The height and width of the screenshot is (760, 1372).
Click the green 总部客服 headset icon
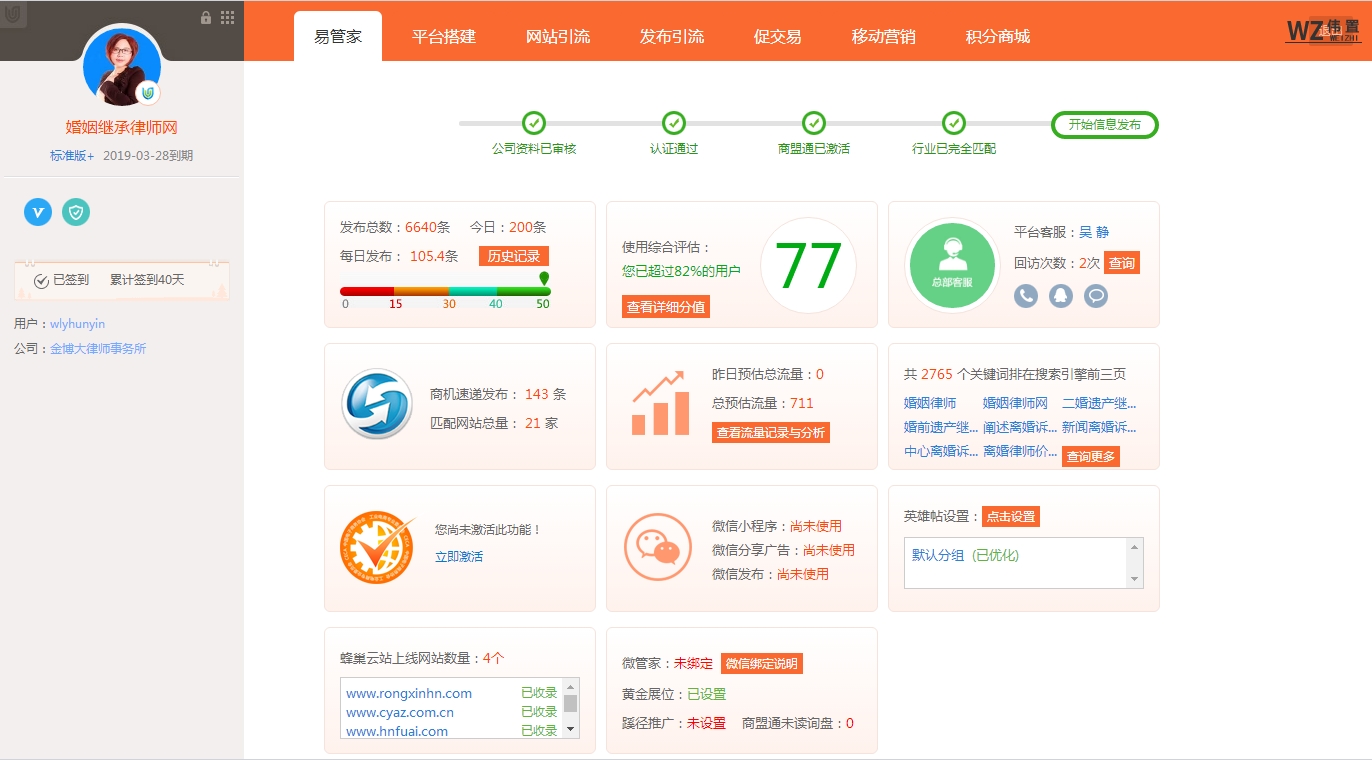pos(952,265)
